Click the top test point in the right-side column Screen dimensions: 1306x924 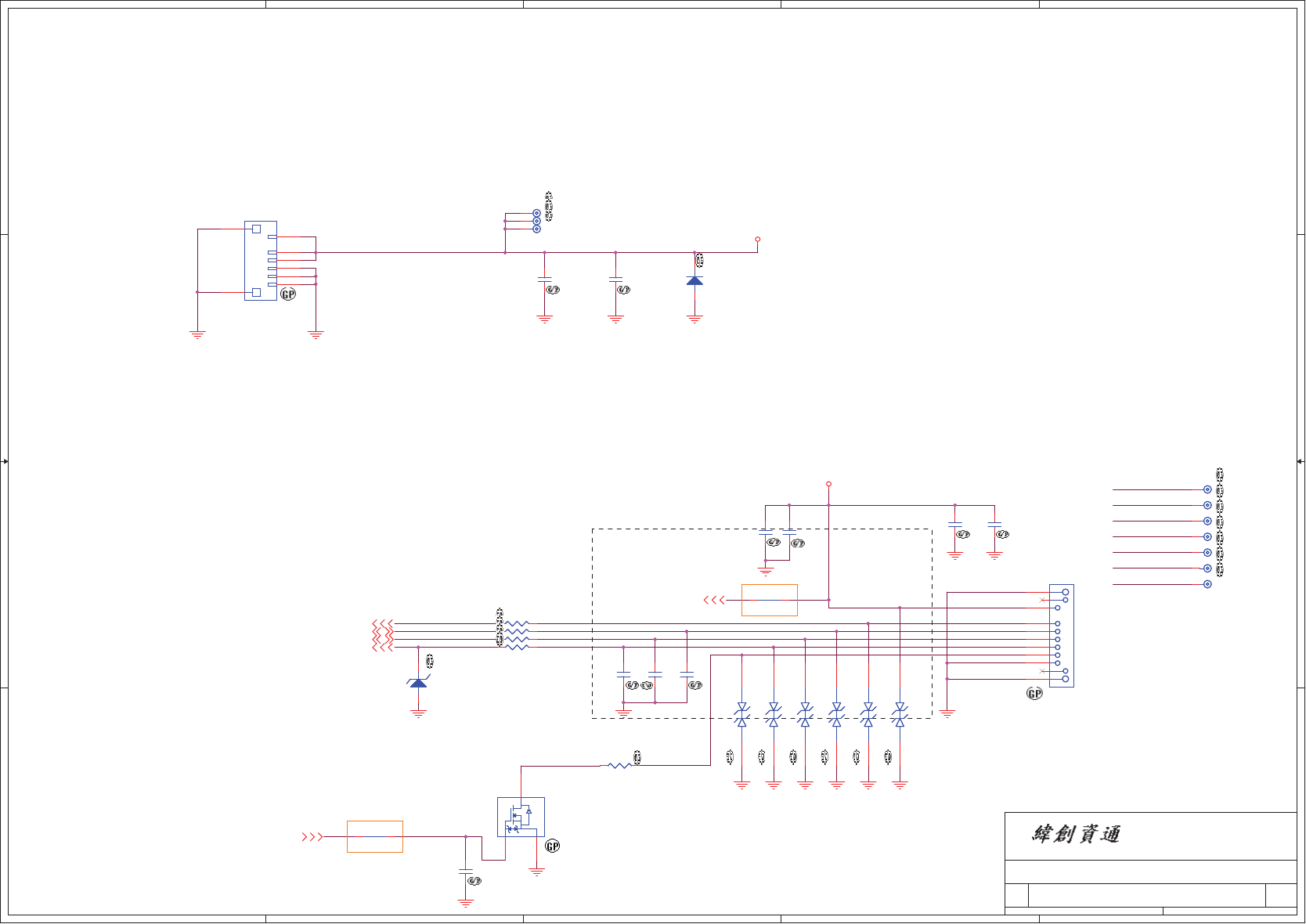(1207, 489)
